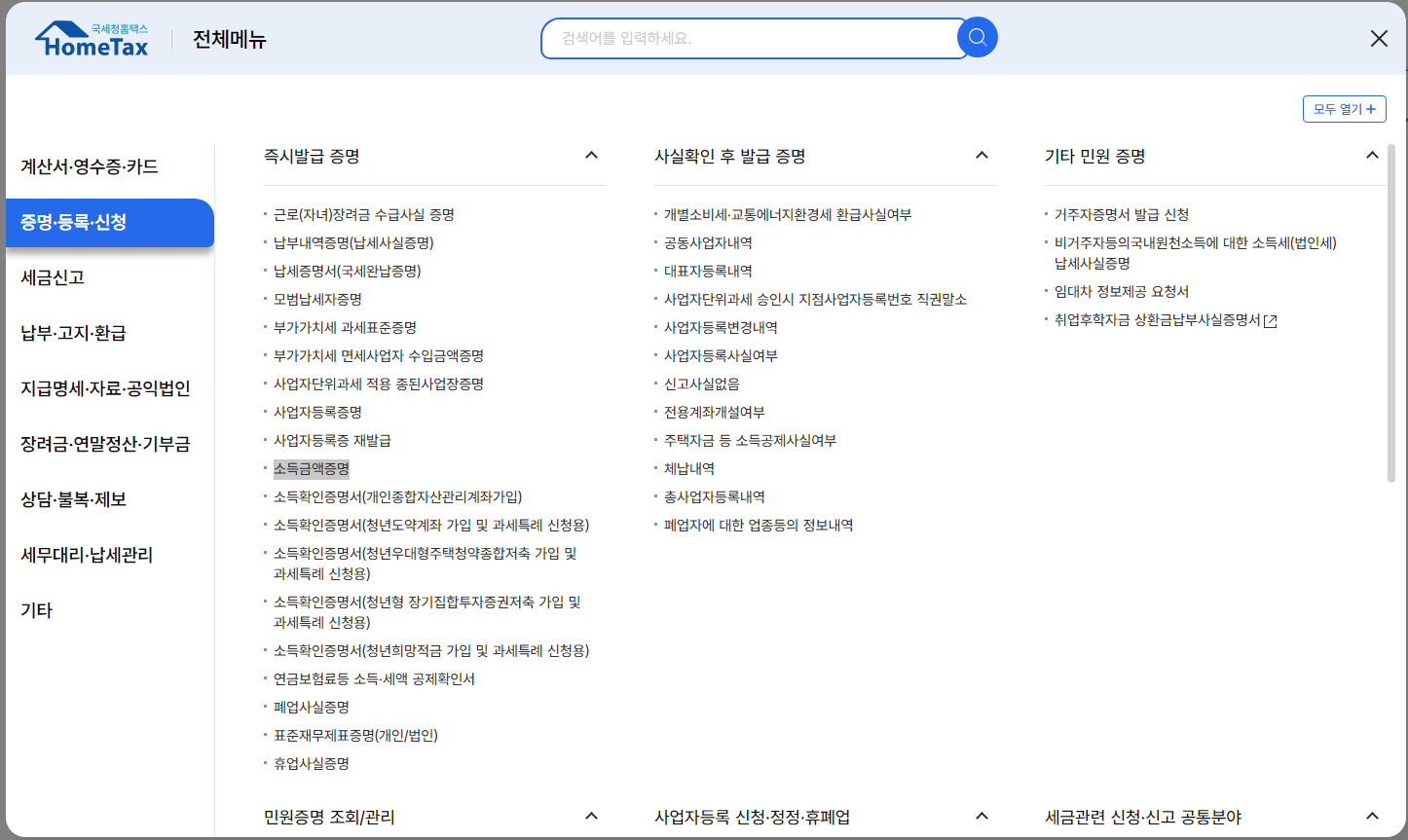Screen dimensions: 1408x840
Task: Open the 세무대리·납세관리 side menu
Action: click(x=87, y=555)
